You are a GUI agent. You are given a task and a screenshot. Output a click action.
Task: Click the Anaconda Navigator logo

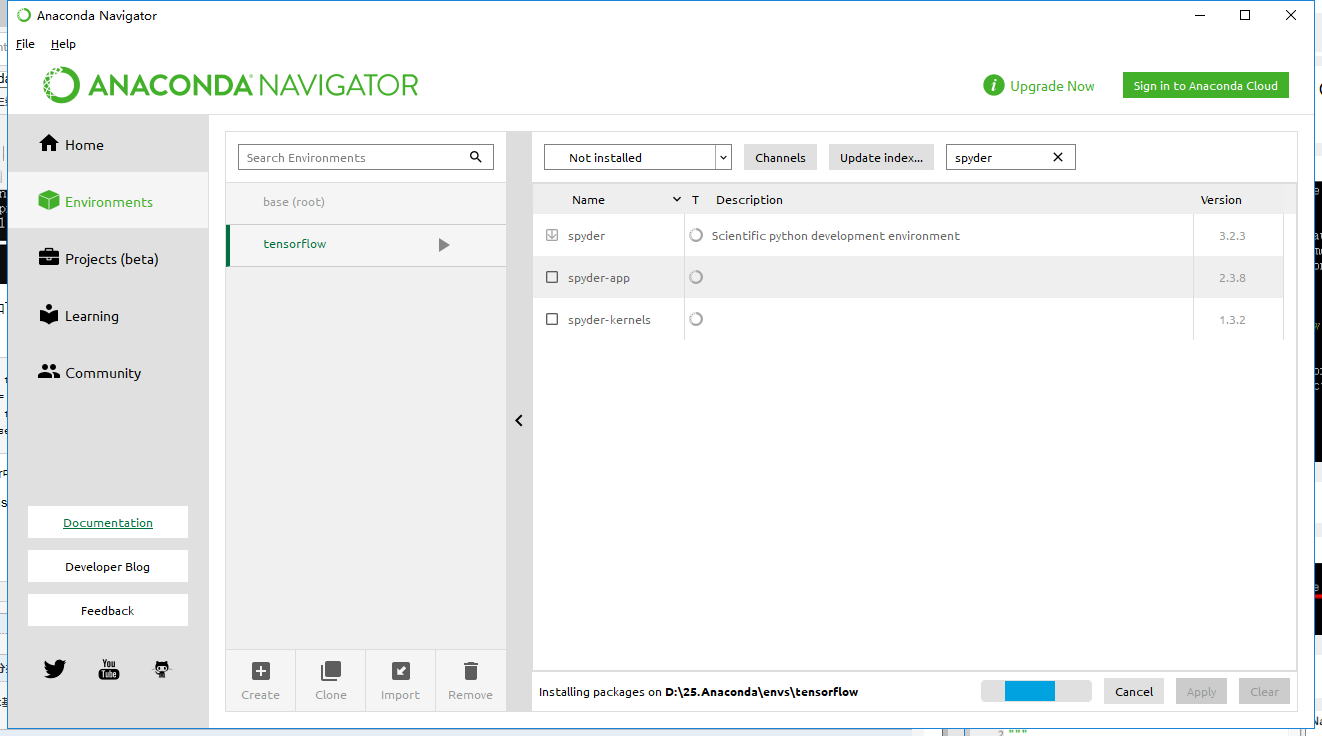tap(231, 85)
